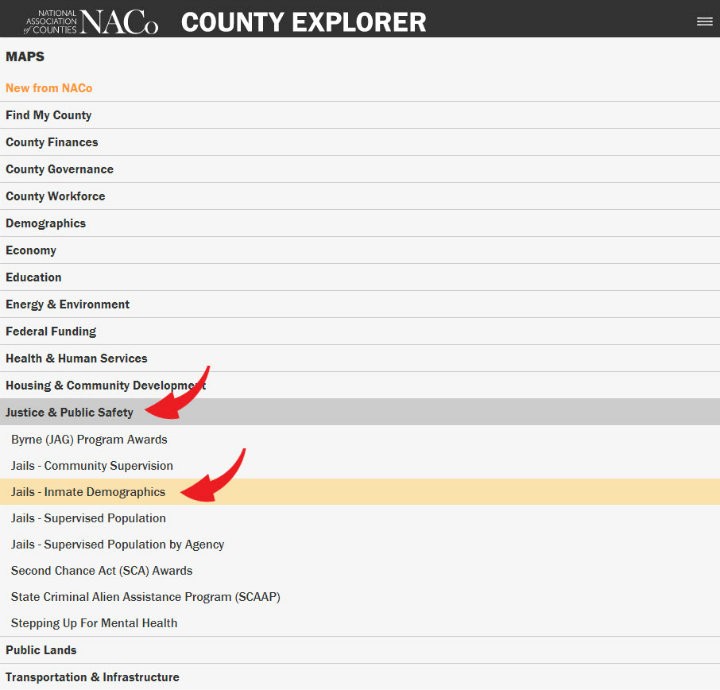Expand County Finances category
Screen dimensions: 720x690
(360, 142)
